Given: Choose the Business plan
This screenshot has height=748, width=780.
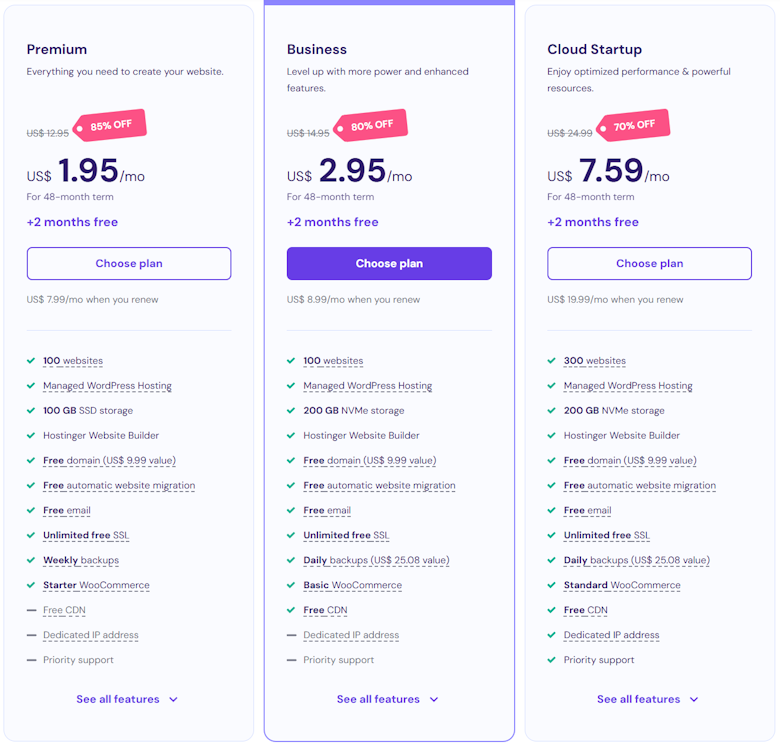Looking at the screenshot, I should (389, 264).
